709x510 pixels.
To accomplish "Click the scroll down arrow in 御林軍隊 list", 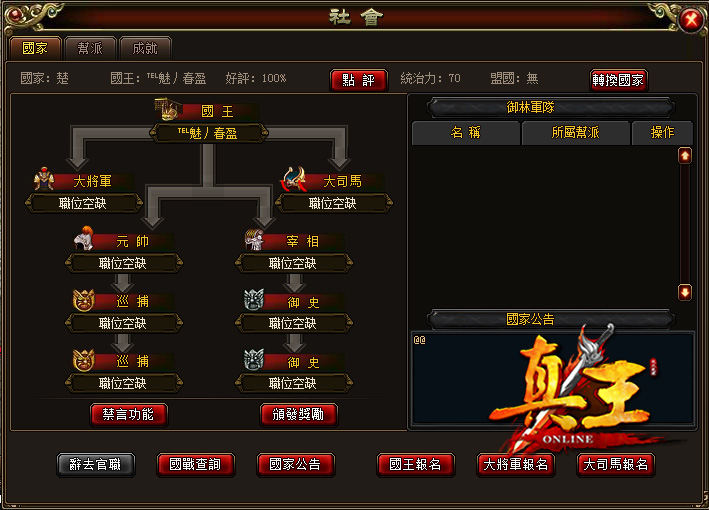I will (685, 292).
